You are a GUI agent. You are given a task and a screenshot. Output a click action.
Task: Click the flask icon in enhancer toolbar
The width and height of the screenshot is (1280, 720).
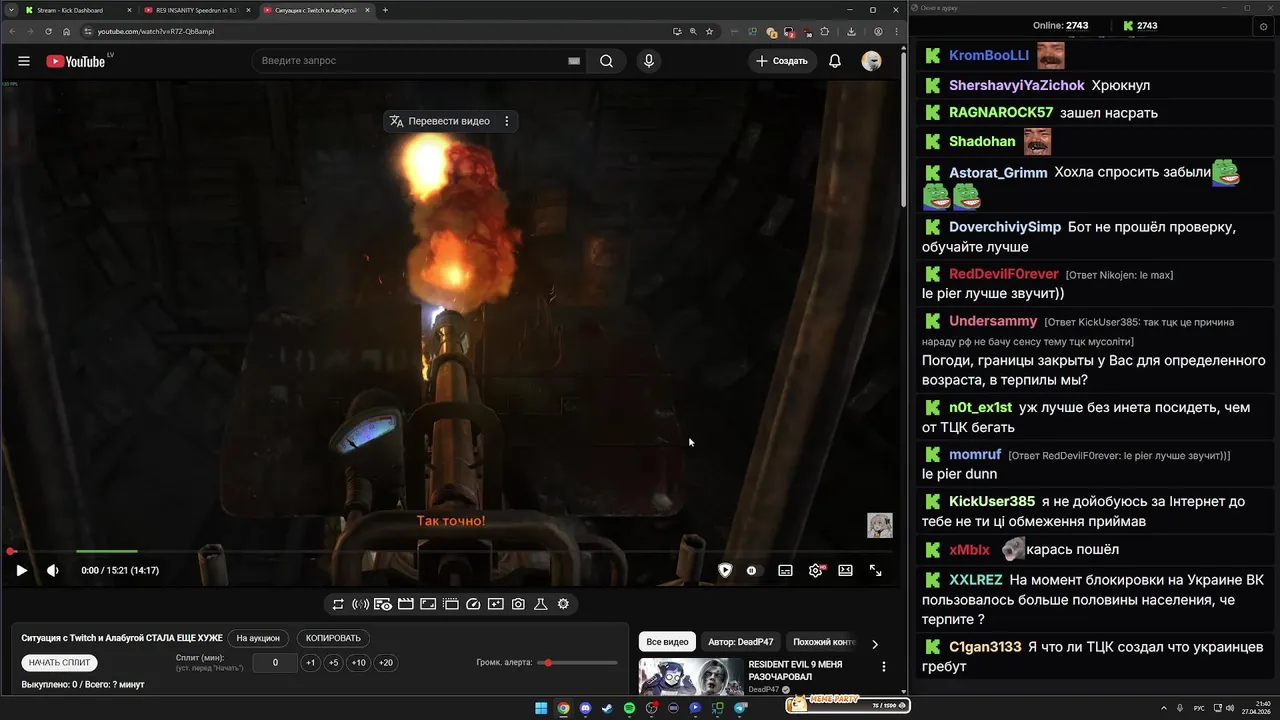[x=540, y=604]
